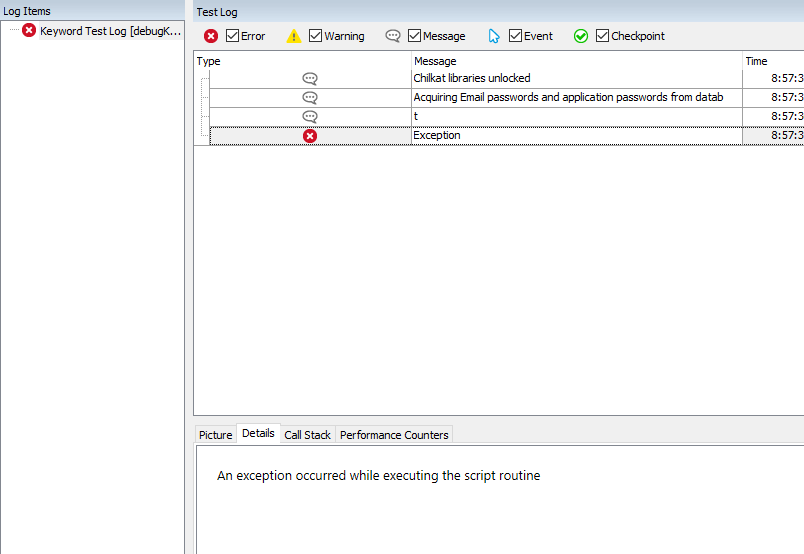Click the Test Log panel header

click(498, 11)
